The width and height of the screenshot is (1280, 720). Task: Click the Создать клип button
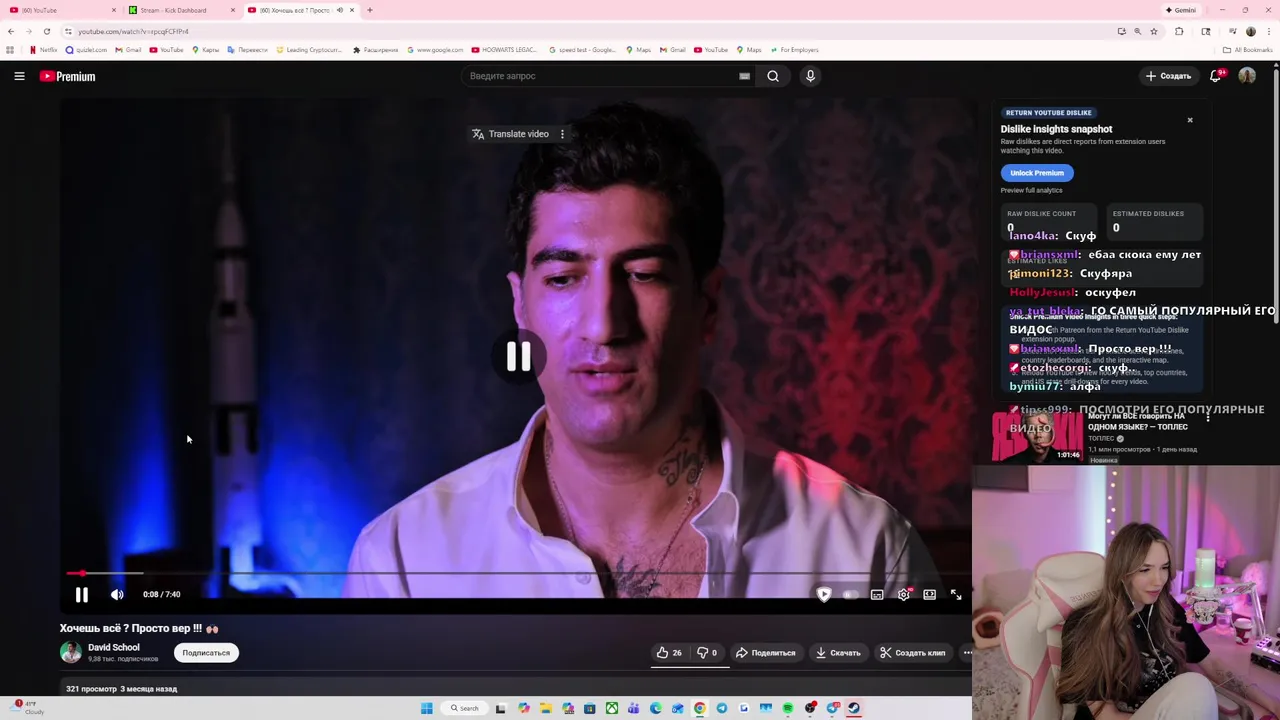(x=912, y=653)
